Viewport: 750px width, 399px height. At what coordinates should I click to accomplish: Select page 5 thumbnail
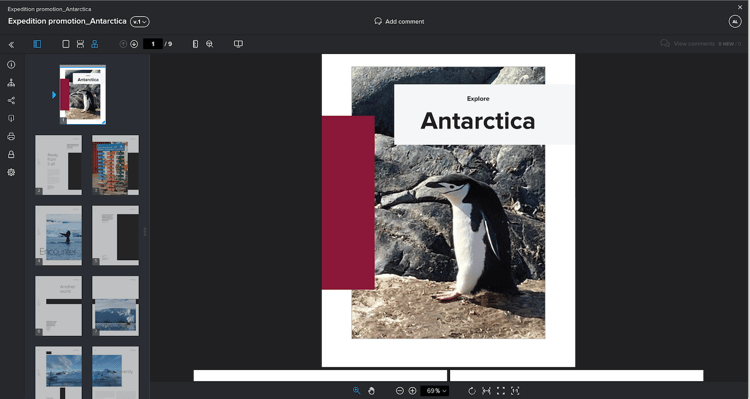pos(115,235)
